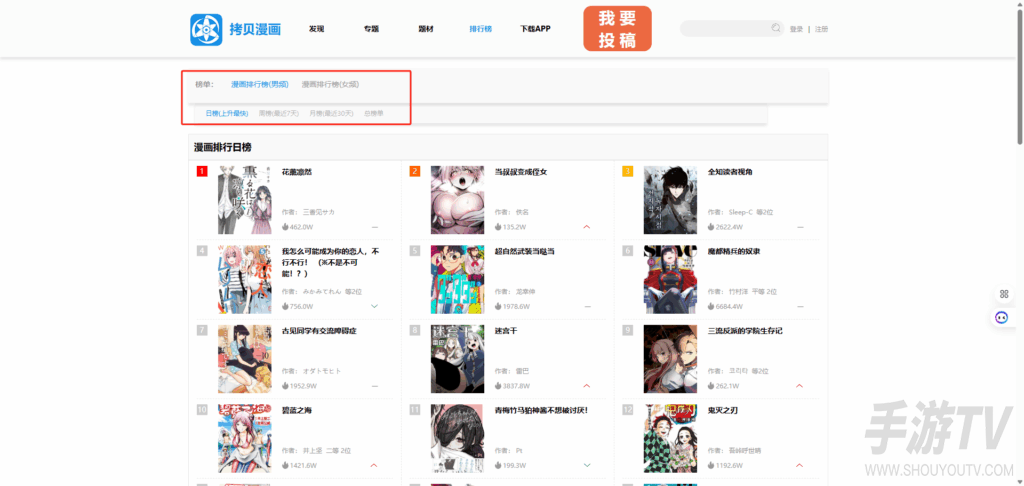The height and width of the screenshot is (486, 1024).
Task: Click the flame icon beside 6684.4W
Action: 711,306
